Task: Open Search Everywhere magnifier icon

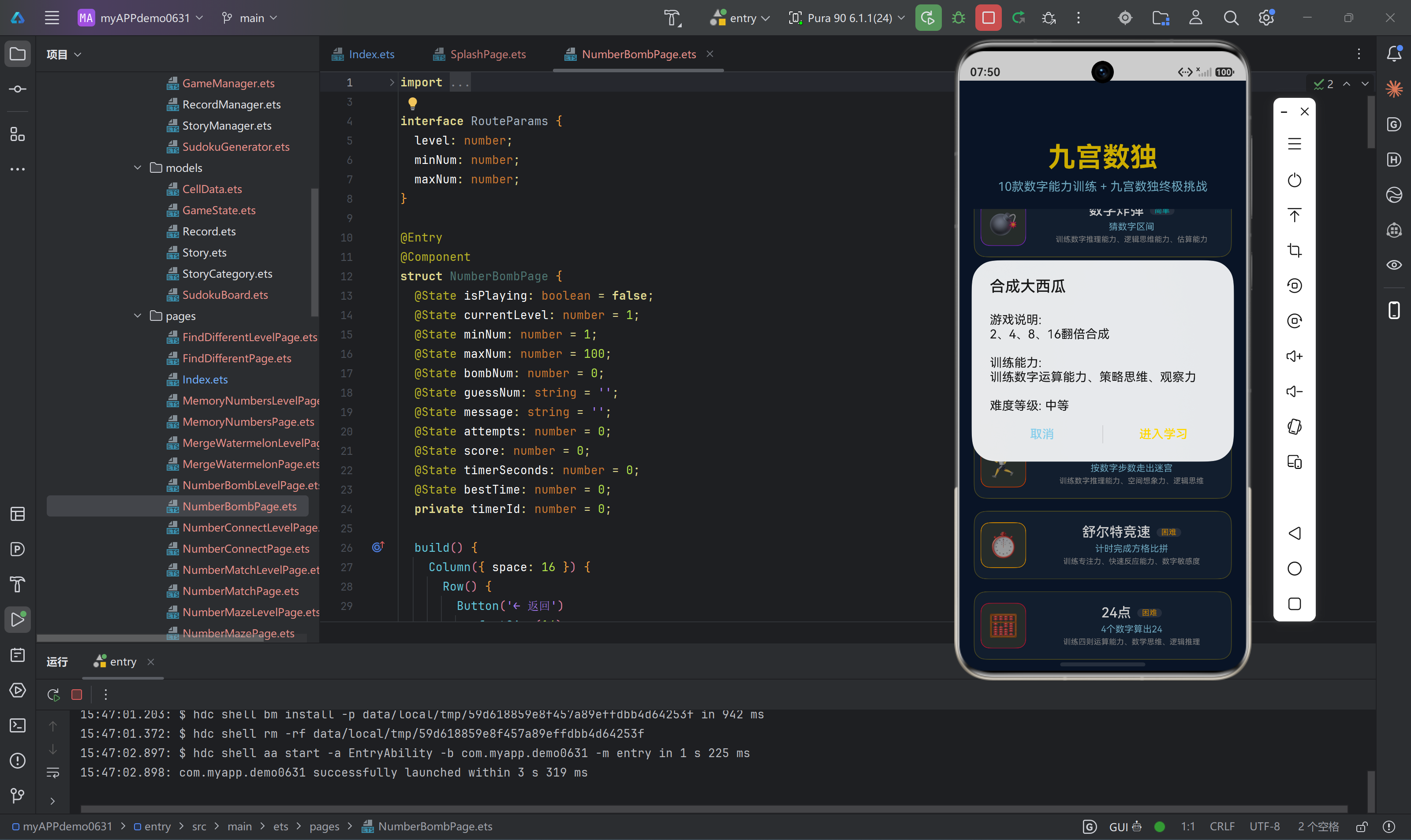Action: tap(1230, 18)
